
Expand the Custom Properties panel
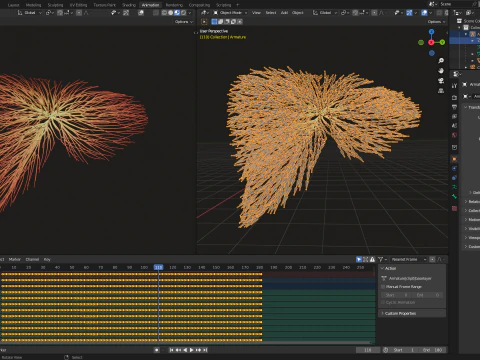(x=400, y=313)
